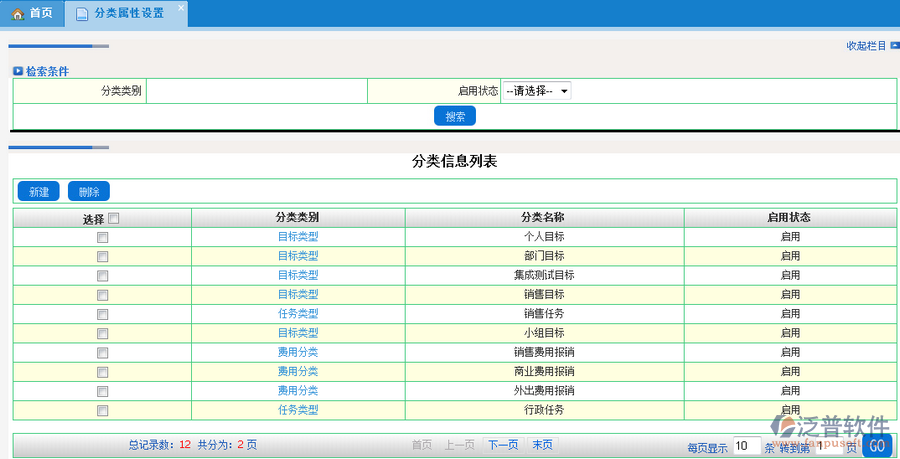Click the 每页显示 count input field
The height and width of the screenshot is (459, 900).
click(x=746, y=446)
